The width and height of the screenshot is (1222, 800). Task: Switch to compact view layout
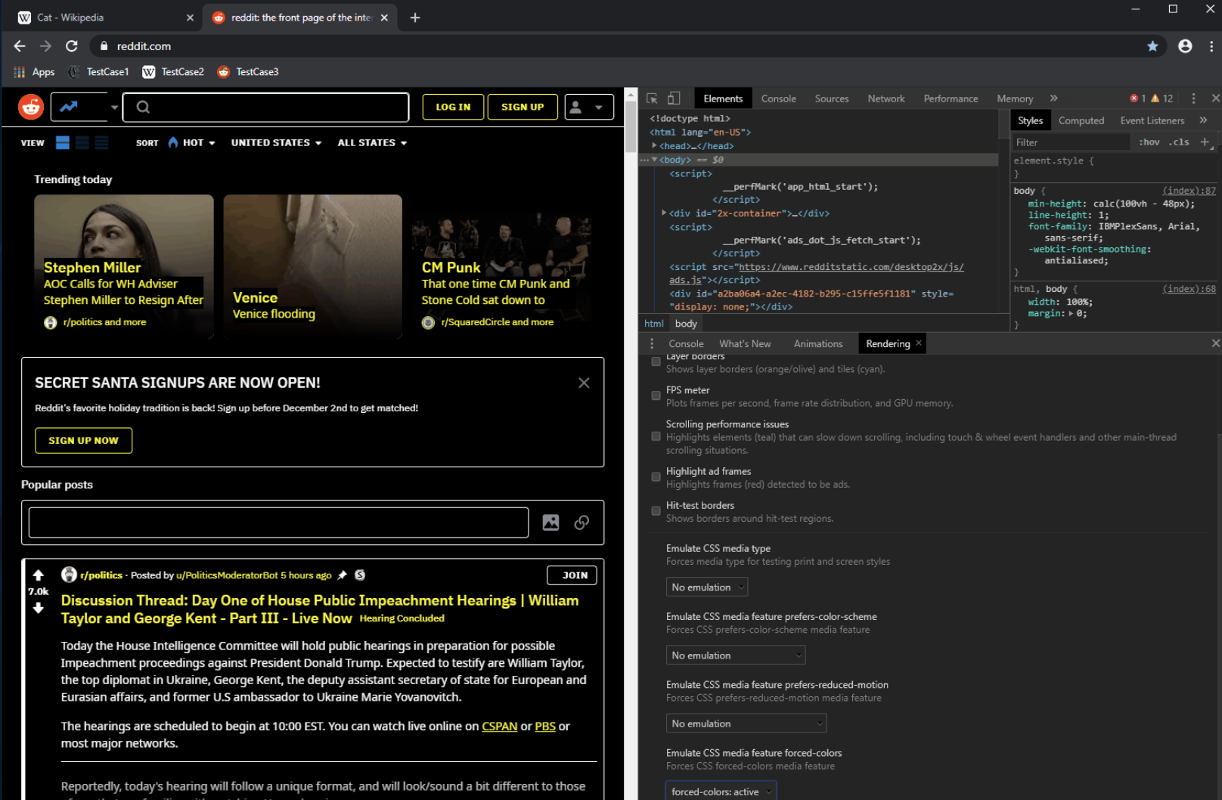click(101, 143)
